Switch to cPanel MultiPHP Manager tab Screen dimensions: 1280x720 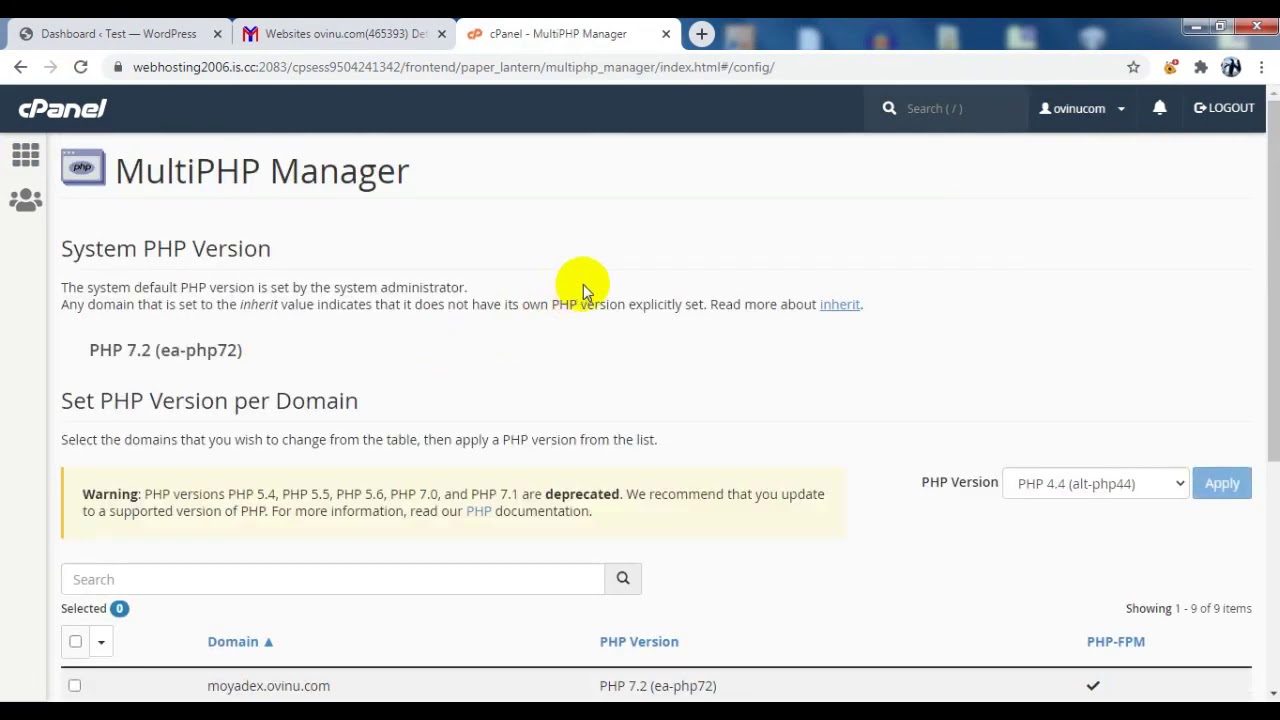pos(569,34)
